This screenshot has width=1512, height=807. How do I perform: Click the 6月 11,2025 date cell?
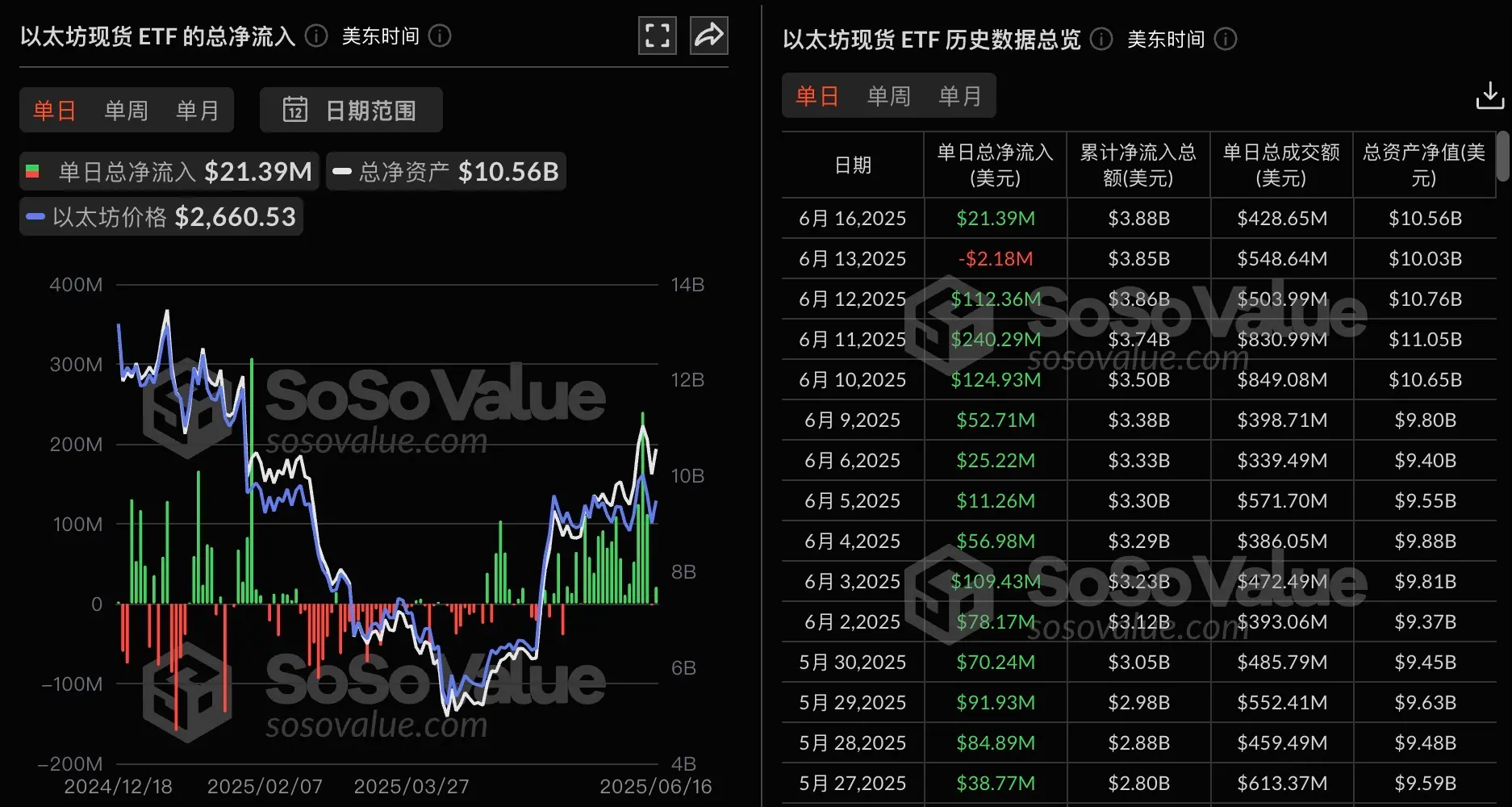click(x=853, y=339)
